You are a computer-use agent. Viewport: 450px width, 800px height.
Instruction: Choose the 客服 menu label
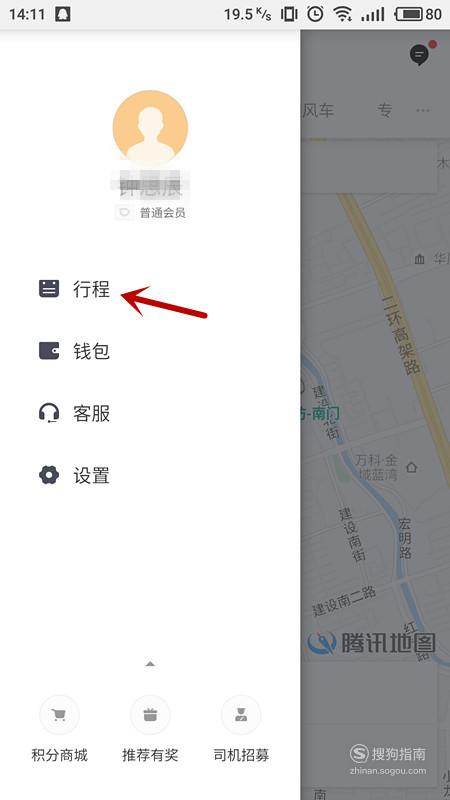pos(91,413)
